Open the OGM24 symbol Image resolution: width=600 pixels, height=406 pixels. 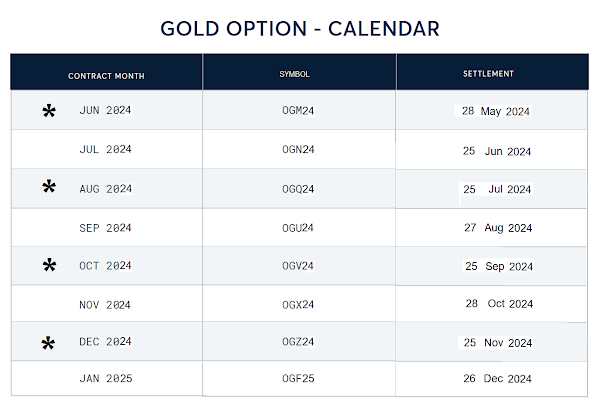[299, 111]
